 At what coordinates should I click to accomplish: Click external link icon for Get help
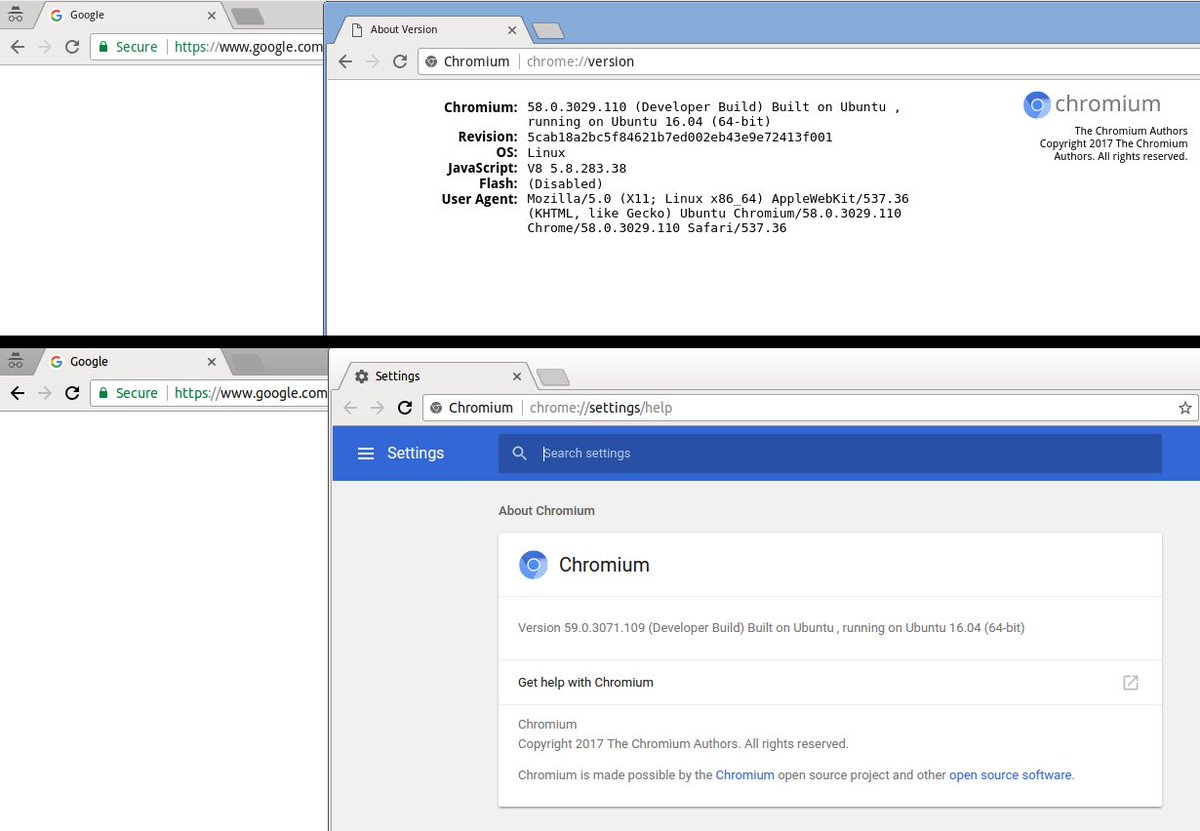pyautogui.click(x=1130, y=682)
